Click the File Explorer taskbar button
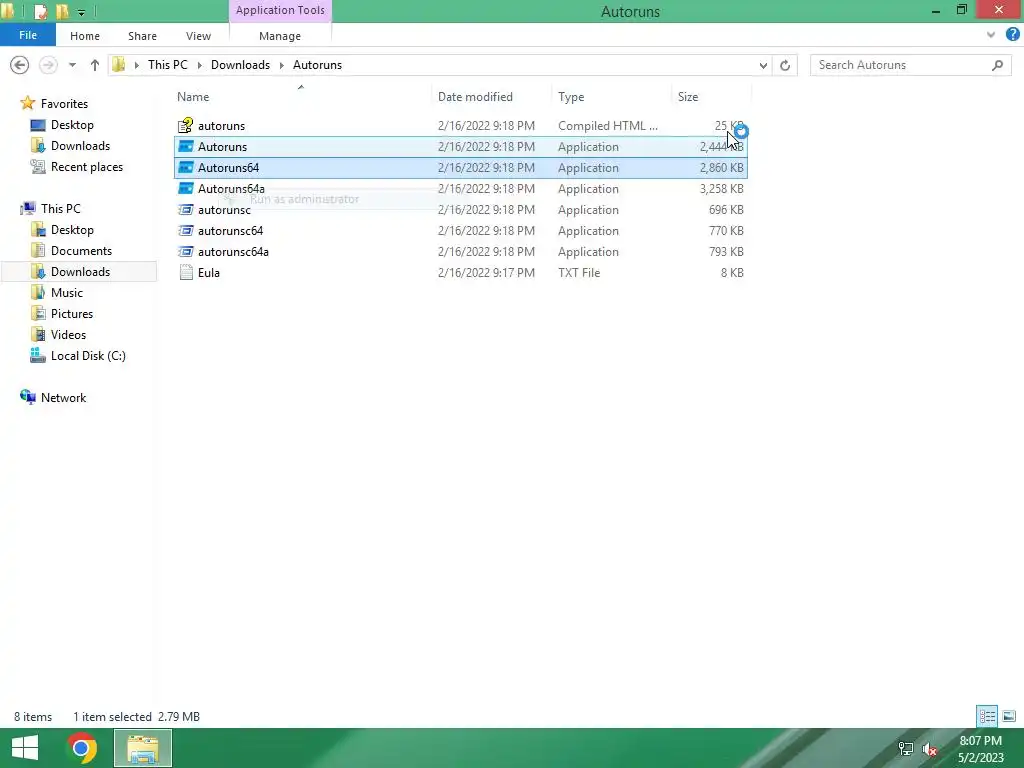The width and height of the screenshot is (1024, 768). click(x=143, y=748)
